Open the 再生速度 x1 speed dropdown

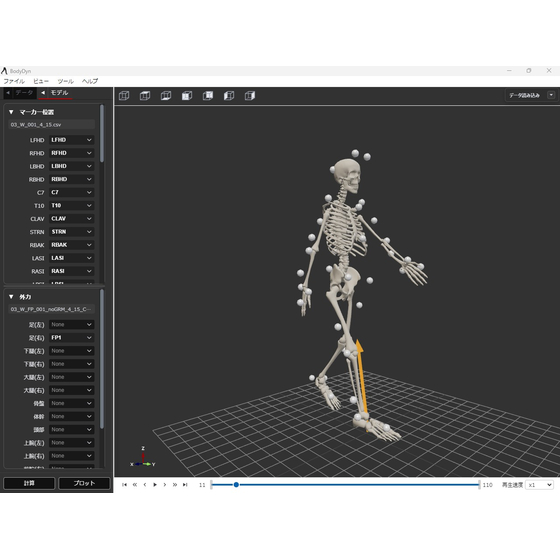coord(539,485)
